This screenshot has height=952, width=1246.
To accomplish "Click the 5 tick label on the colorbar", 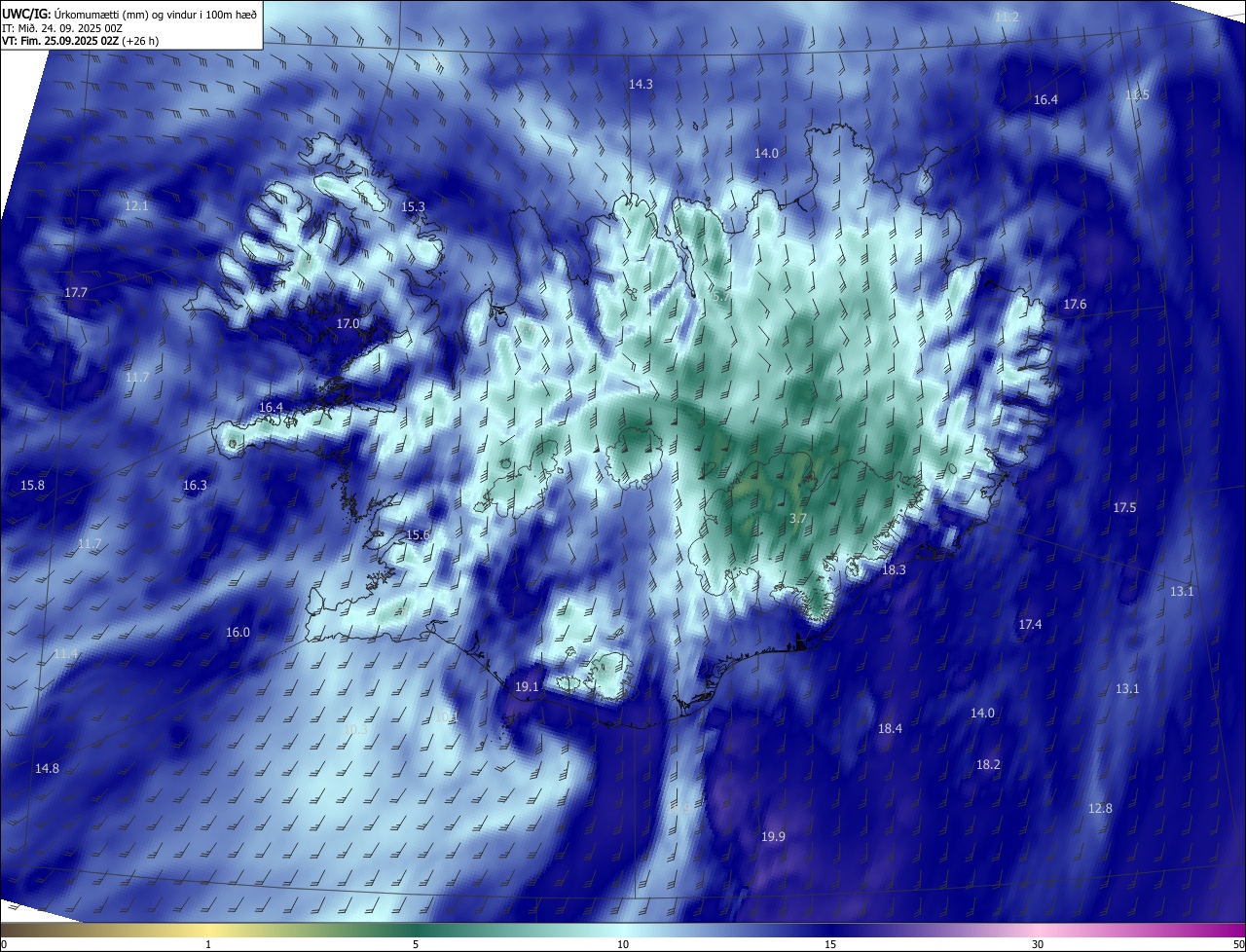I will coord(416,944).
